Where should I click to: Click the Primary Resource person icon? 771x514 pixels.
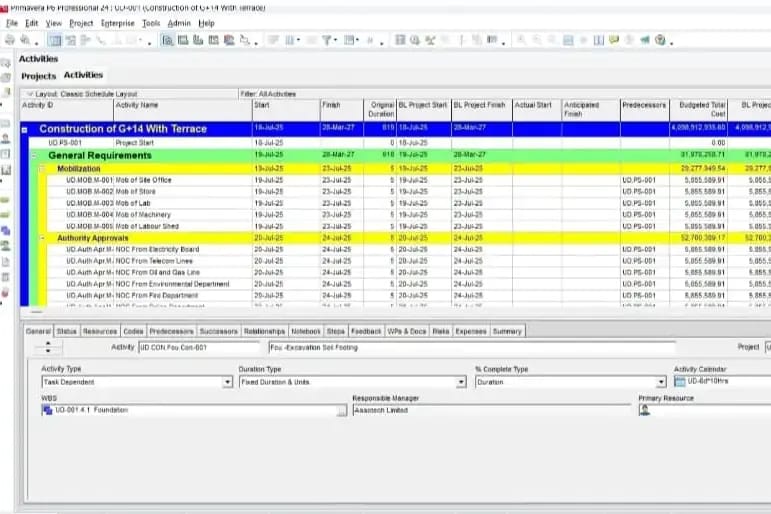click(644, 410)
